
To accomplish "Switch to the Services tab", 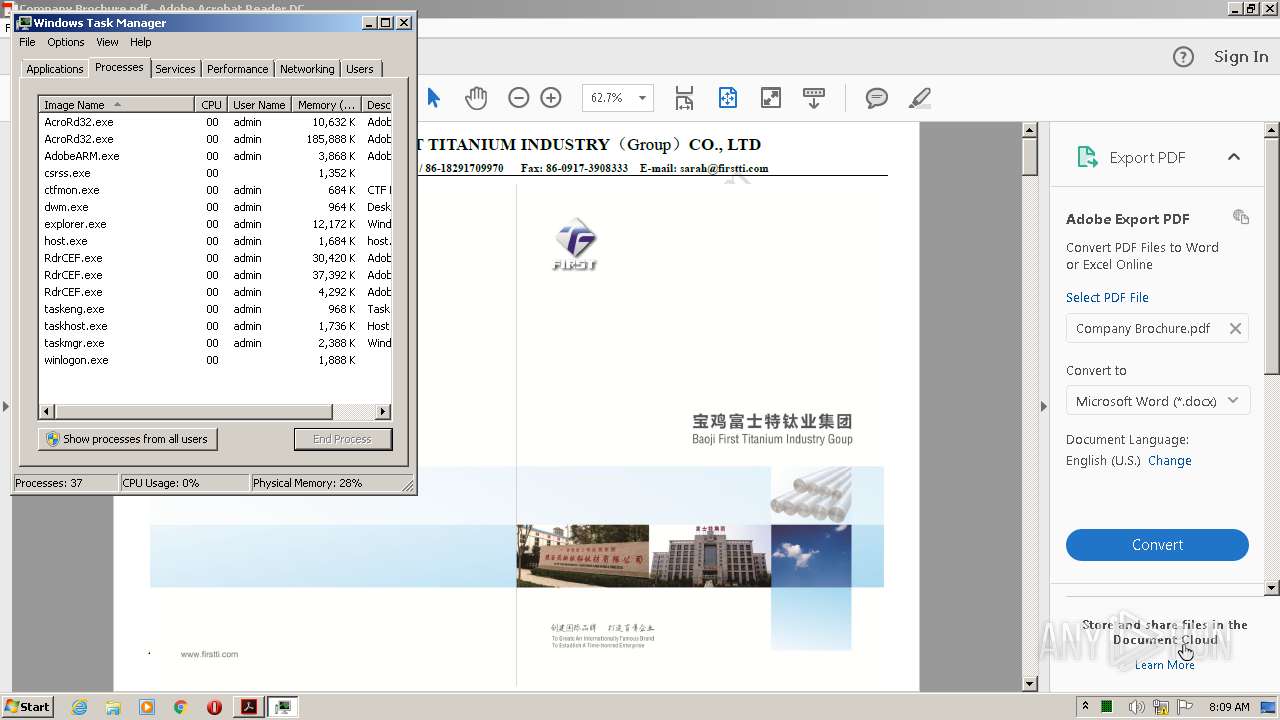I will [175, 69].
